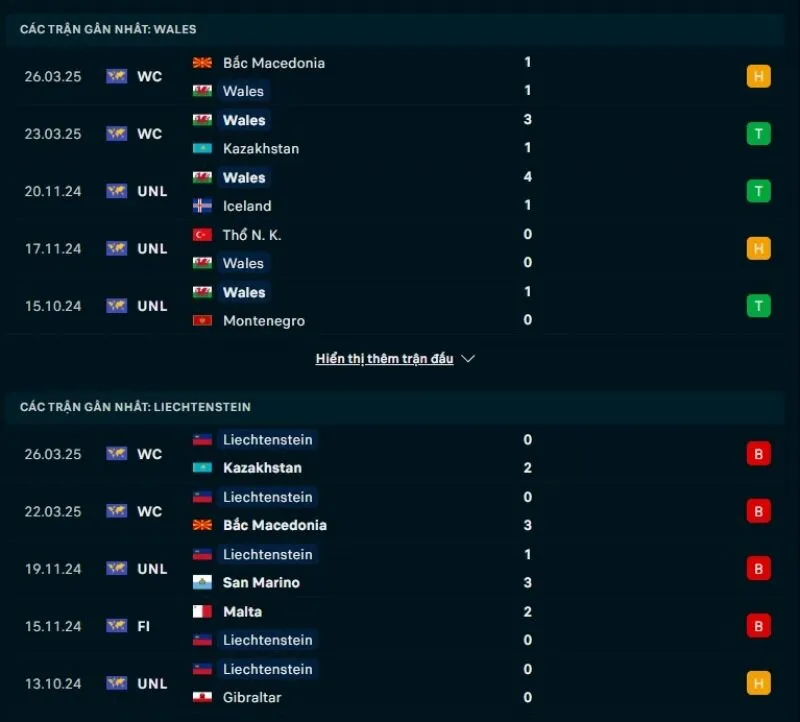
Task: Click the San Marino flag icon
Action: pos(202,583)
